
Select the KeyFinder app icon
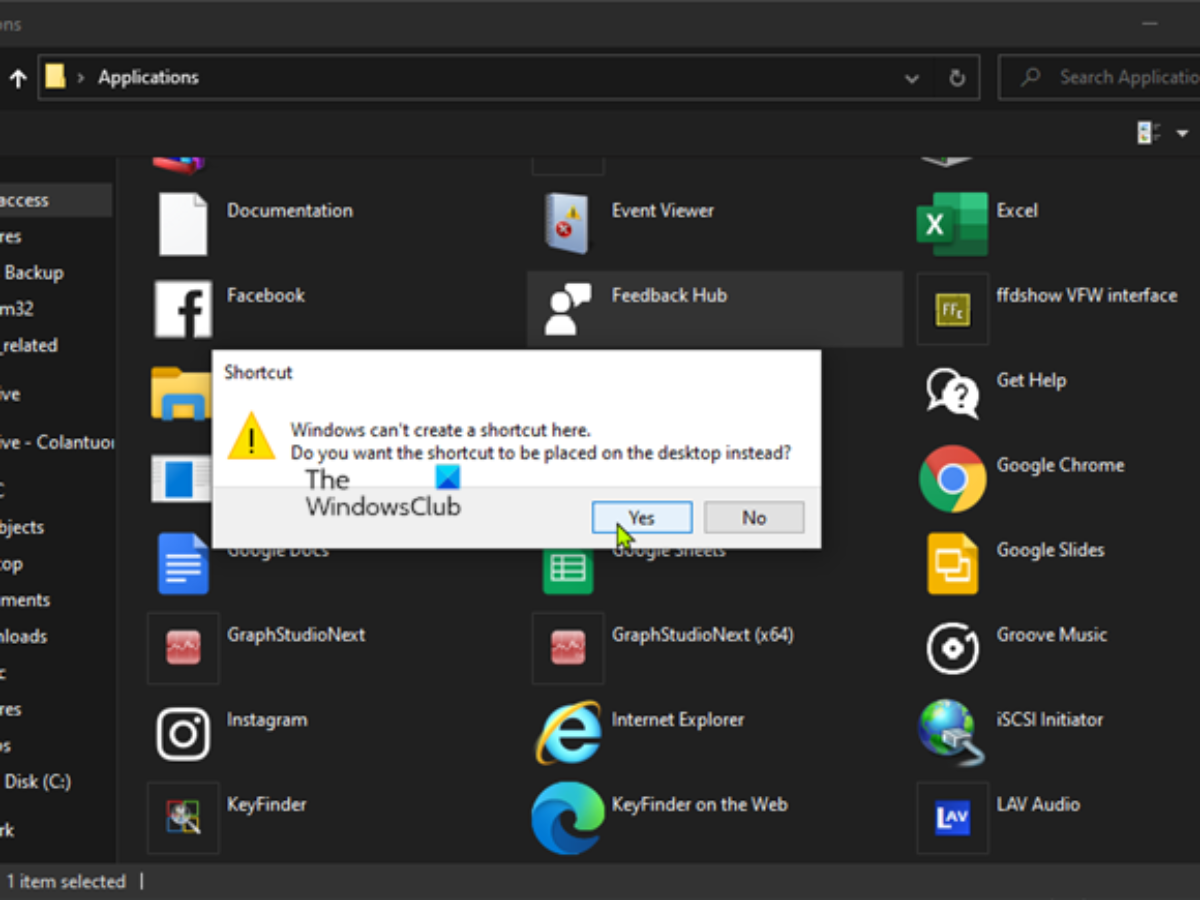tap(183, 818)
